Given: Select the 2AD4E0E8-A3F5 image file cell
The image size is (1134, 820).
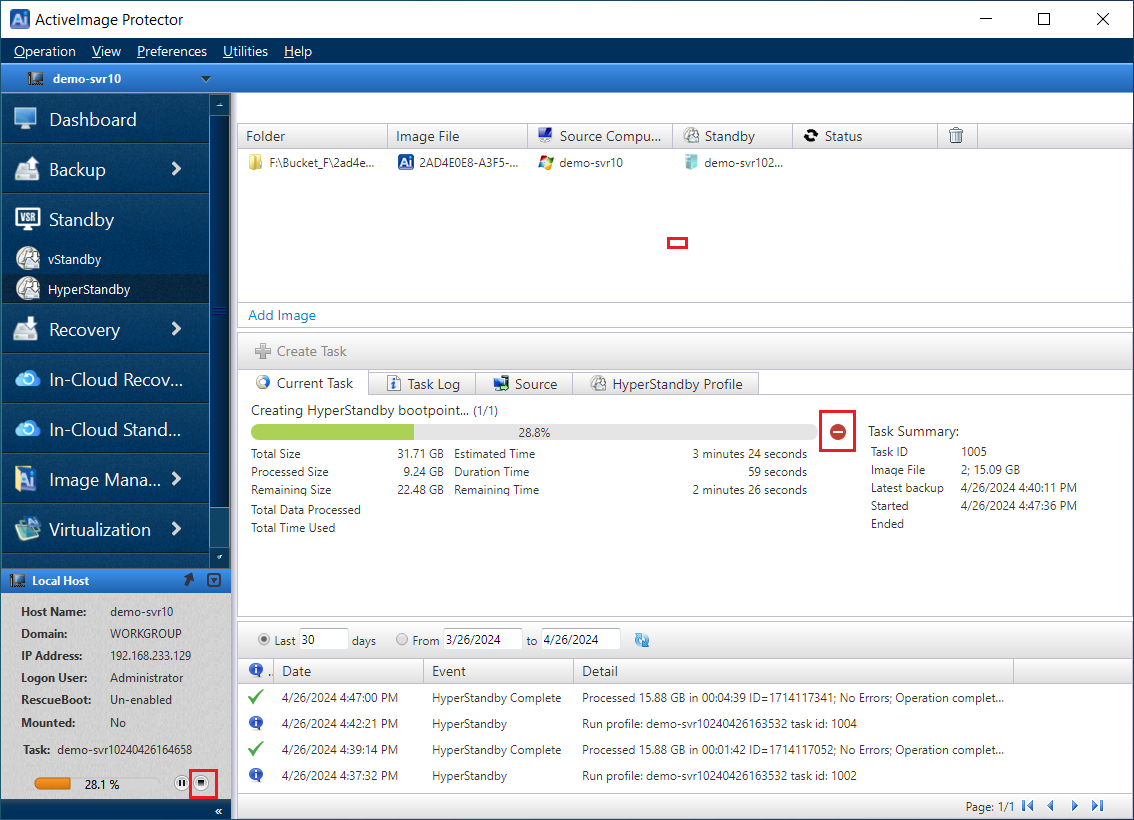Looking at the screenshot, I should click(x=458, y=163).
